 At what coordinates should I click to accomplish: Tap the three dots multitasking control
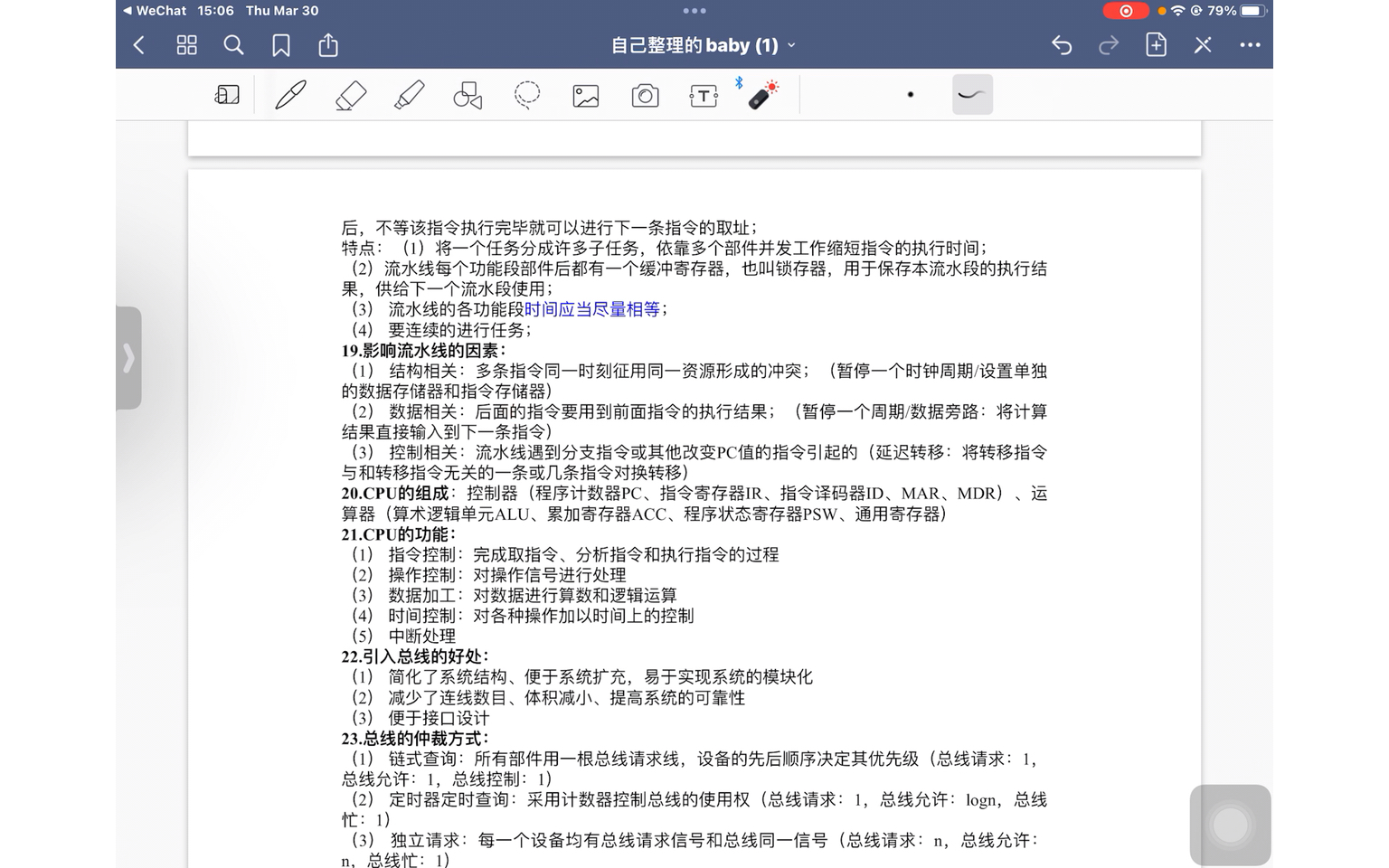click(x=694, y=11)
